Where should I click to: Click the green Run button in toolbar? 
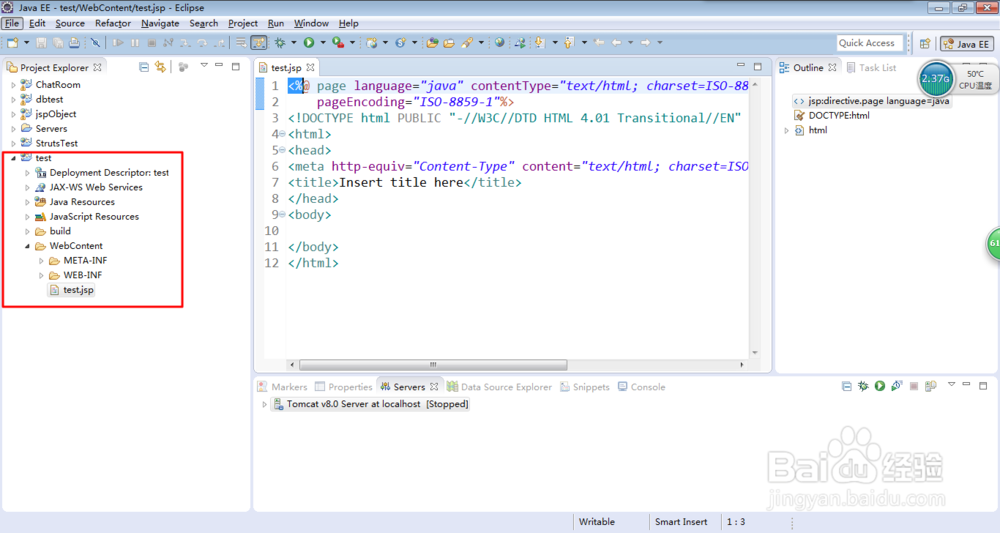click(309, 43)
